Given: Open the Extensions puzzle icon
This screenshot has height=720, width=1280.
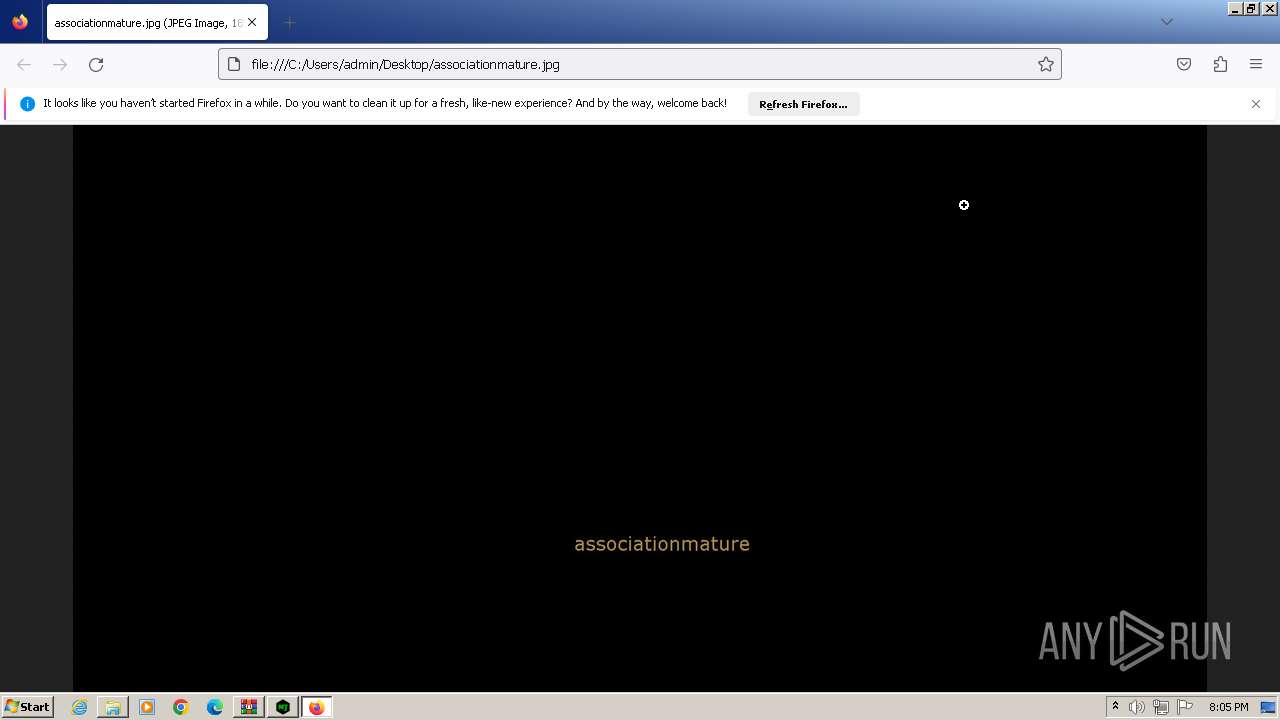Looking at the screenshot, I should [x=1220, y=64].
